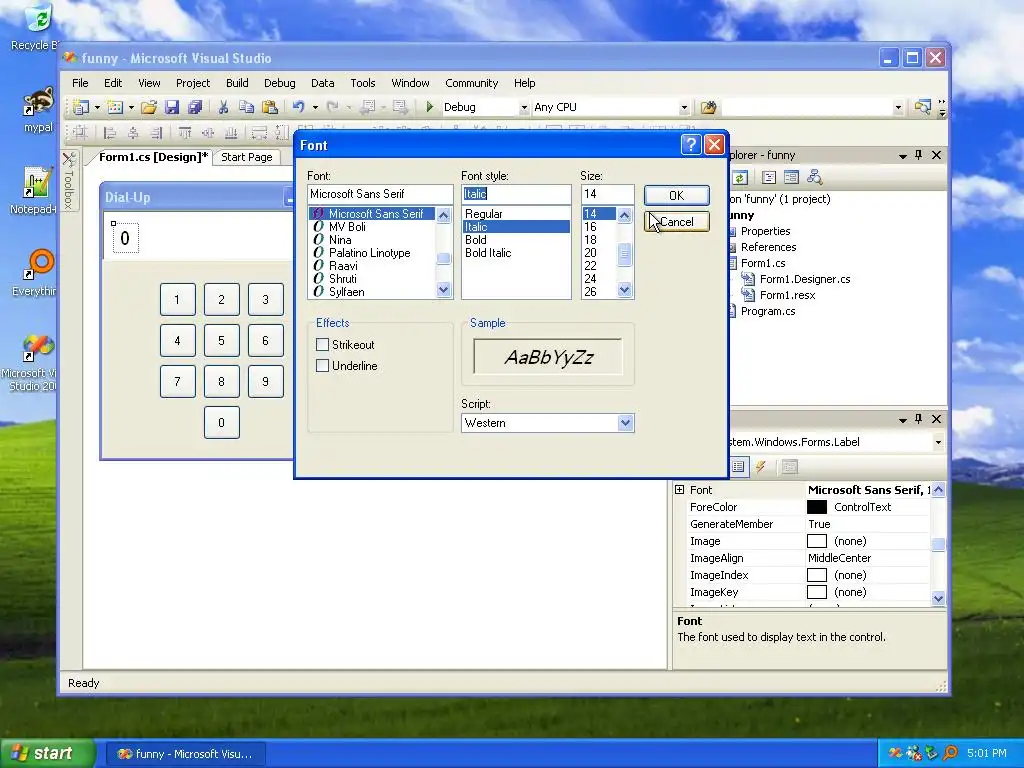The width and height of the screenshot is (1024, 768).
Task: Click the Start Debugging green play icon
Action: coord(430,106)
